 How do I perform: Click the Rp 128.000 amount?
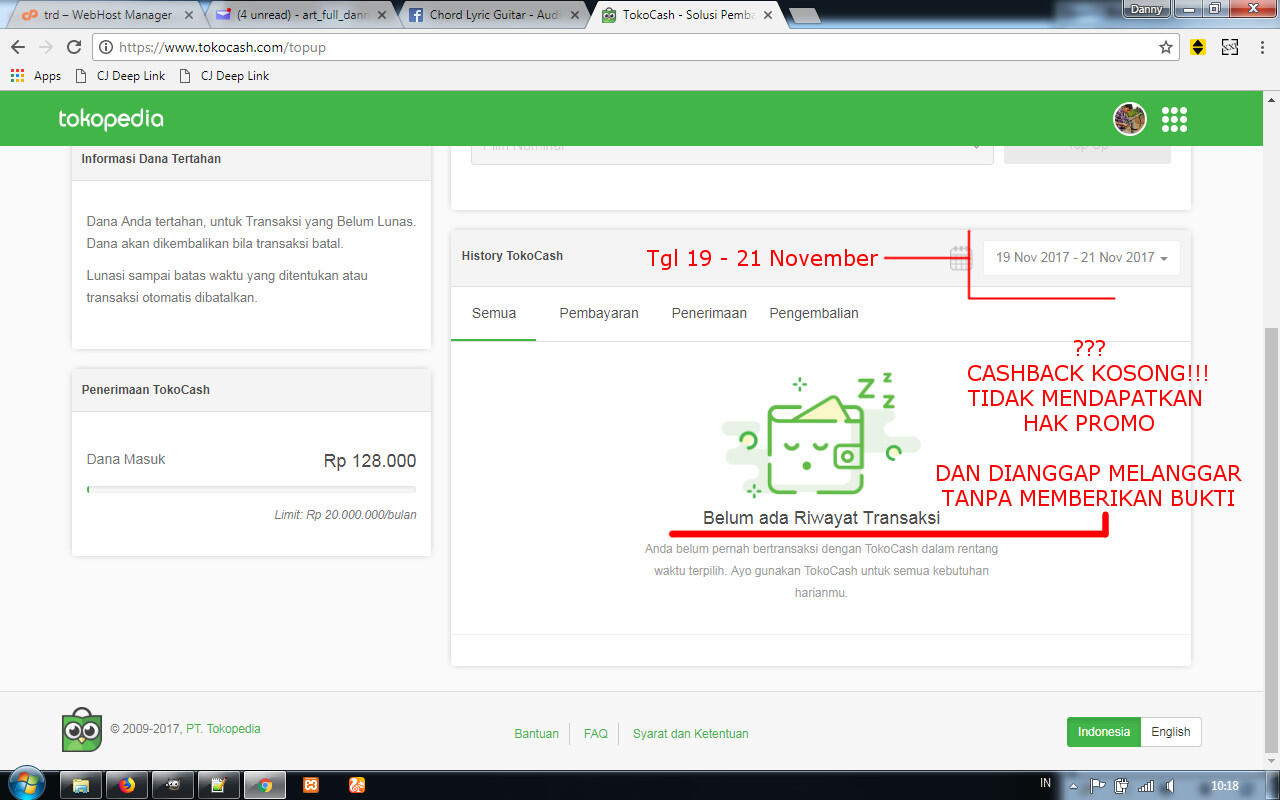(370, 461)
